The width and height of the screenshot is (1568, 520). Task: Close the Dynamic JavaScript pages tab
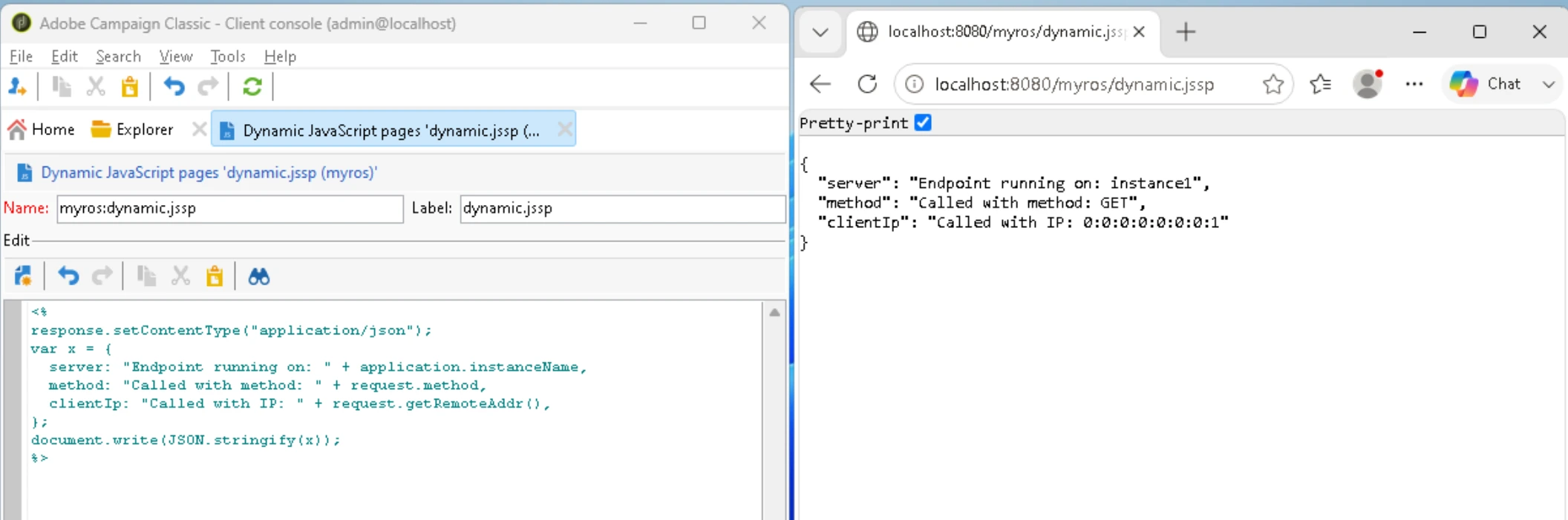[x=565, y=129]
